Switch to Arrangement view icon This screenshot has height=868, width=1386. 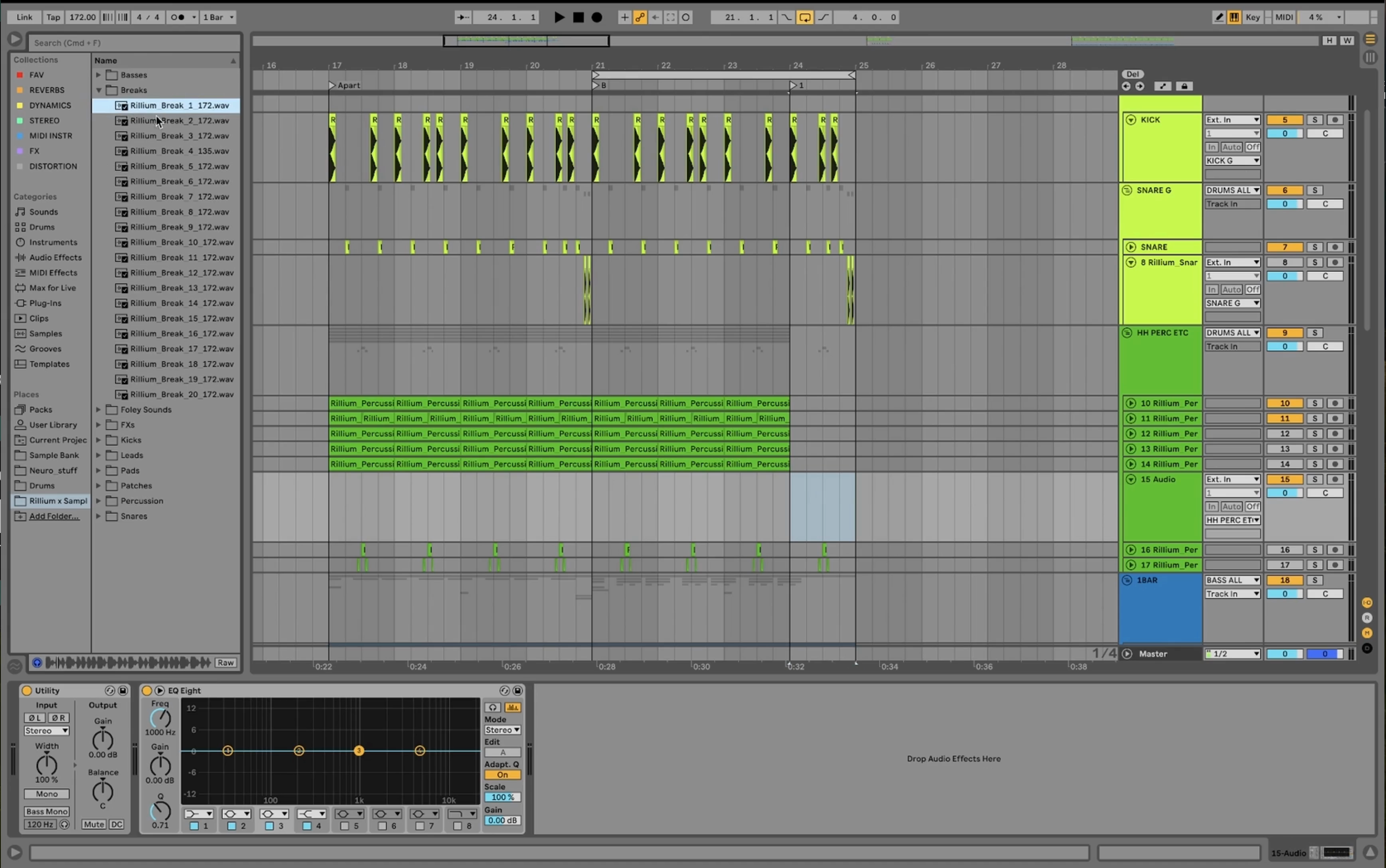pyautogui.click(x=1370, y=39)
